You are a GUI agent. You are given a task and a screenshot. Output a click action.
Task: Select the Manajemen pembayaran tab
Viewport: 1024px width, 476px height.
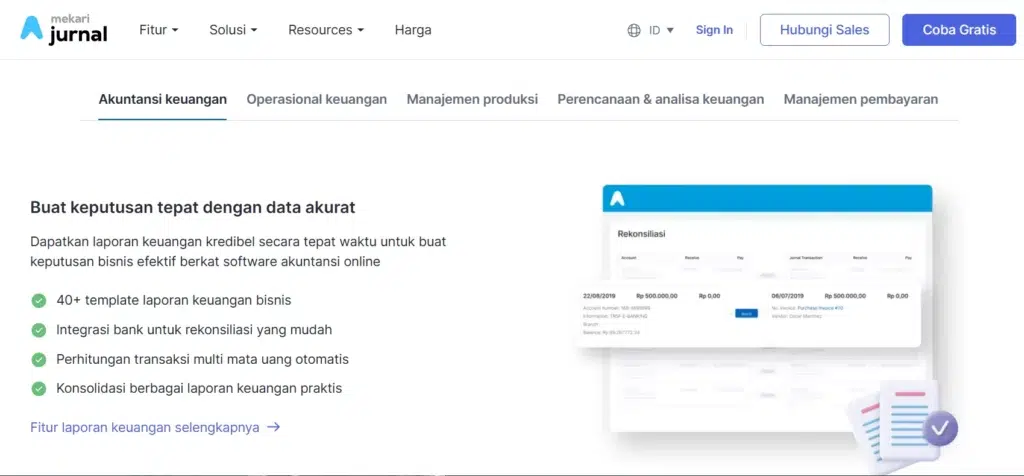[x=861, y=99]
